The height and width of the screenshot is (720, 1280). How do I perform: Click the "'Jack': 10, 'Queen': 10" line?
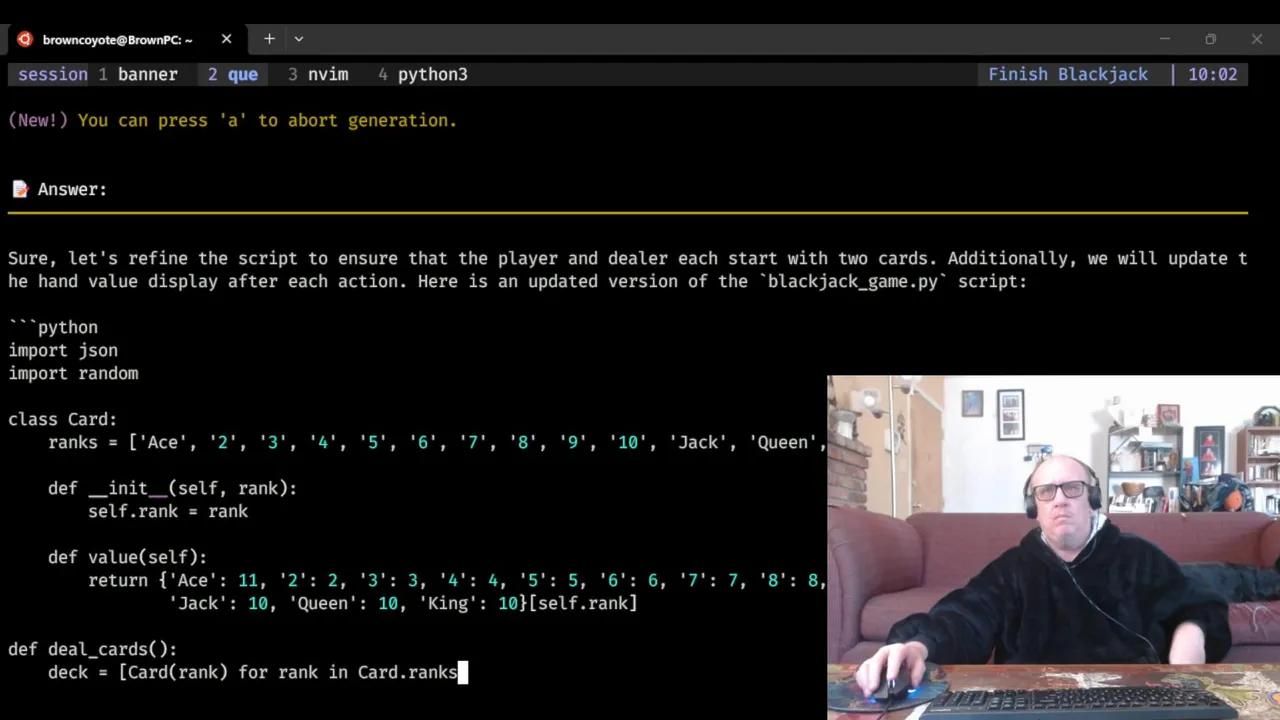pyautogui.click(x=403, y=603)
